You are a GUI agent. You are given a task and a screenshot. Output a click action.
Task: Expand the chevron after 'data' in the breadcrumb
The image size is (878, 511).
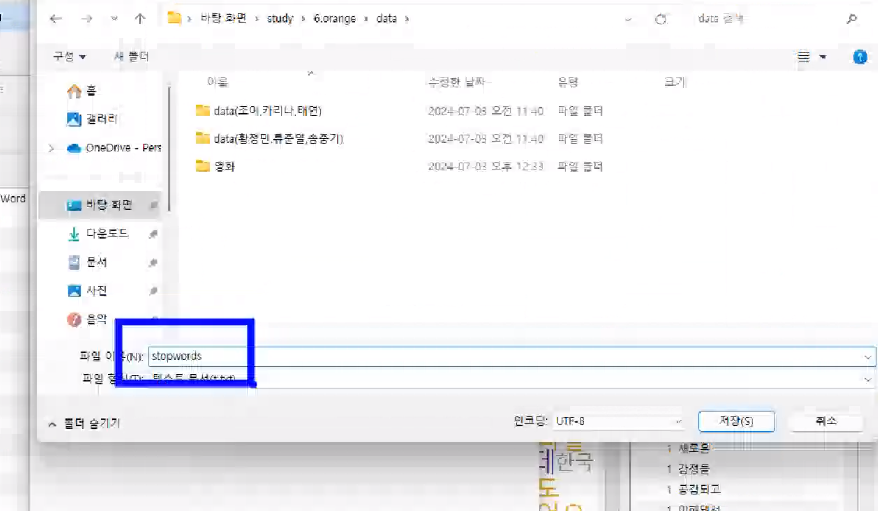click(407, 19)
